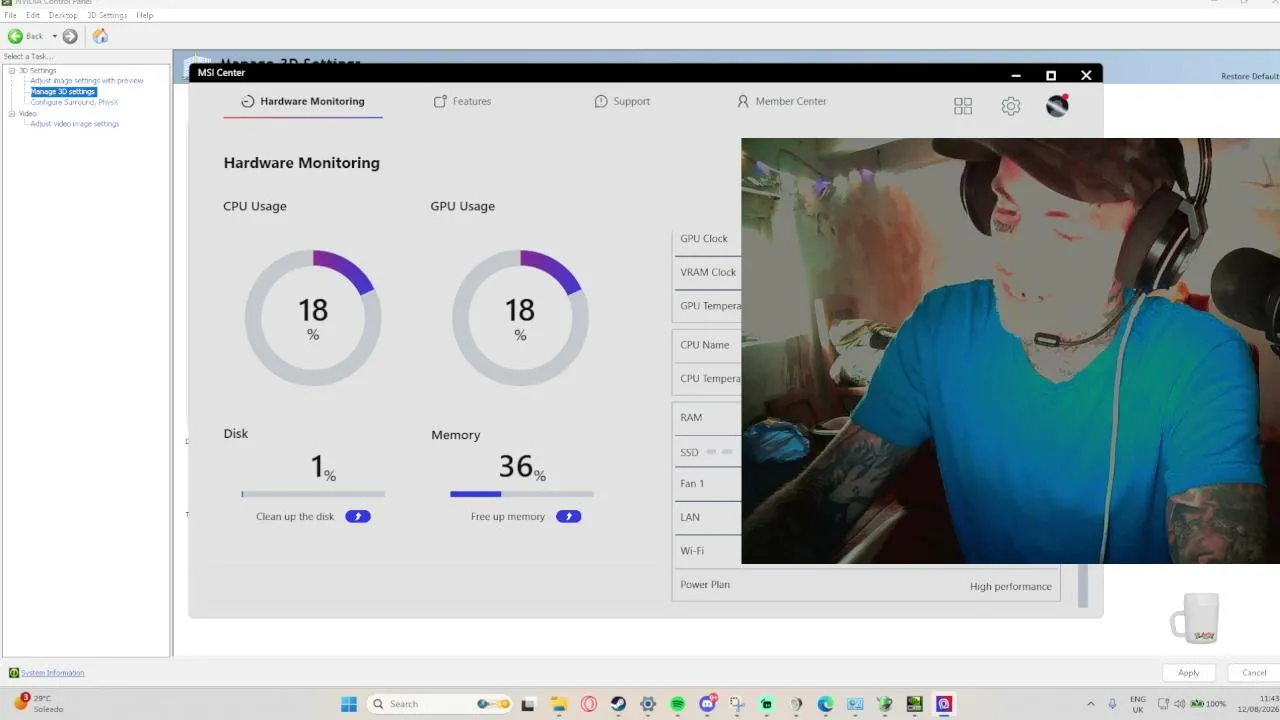Select Manage 3D settings tree item
The image size is (1280, 720).
pos(63,92)
